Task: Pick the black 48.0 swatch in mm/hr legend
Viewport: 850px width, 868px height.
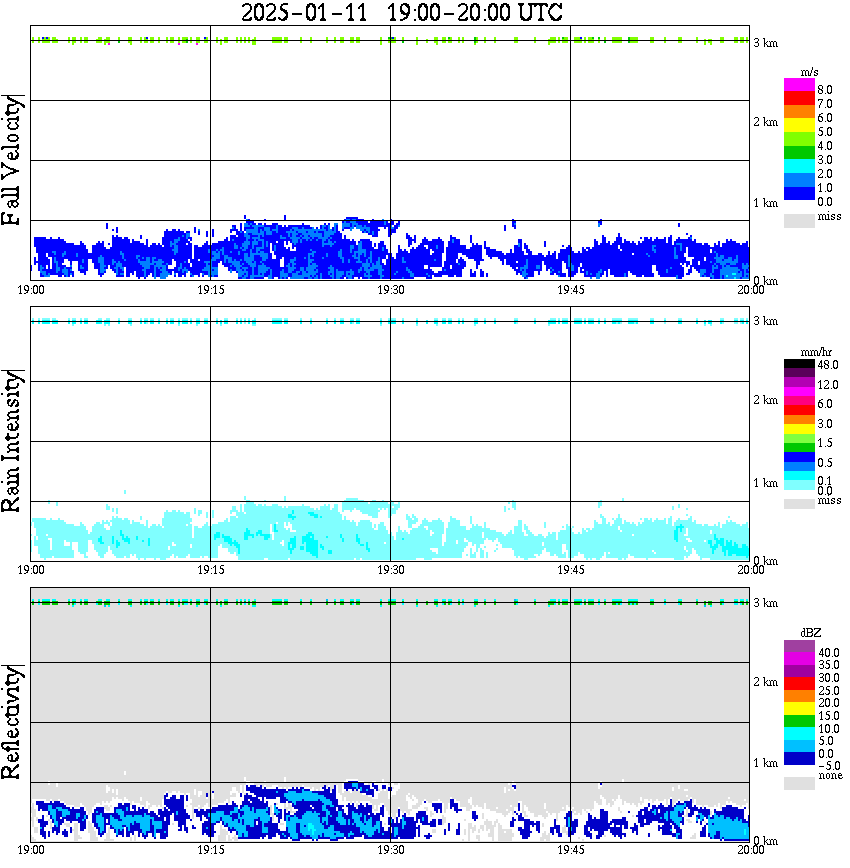Action: [x=799, y=364]
